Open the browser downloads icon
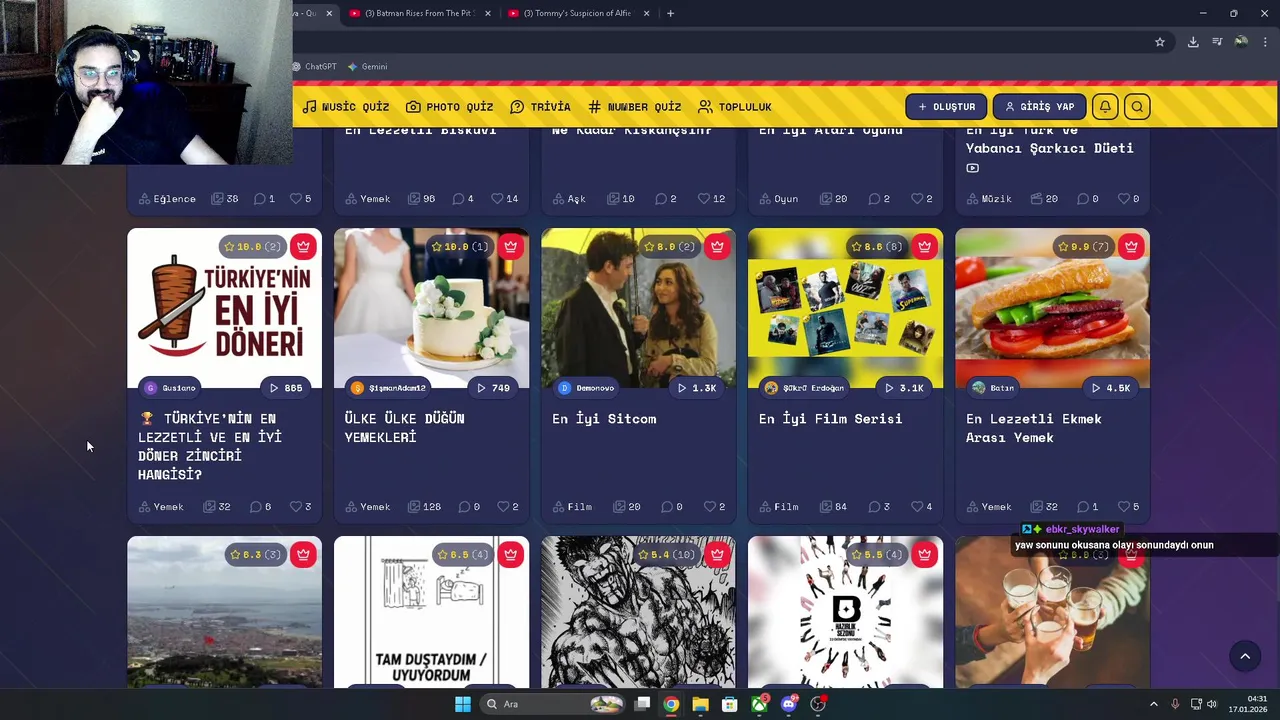Viewport: 1280px width, 720px height. tap(1193, 42)
